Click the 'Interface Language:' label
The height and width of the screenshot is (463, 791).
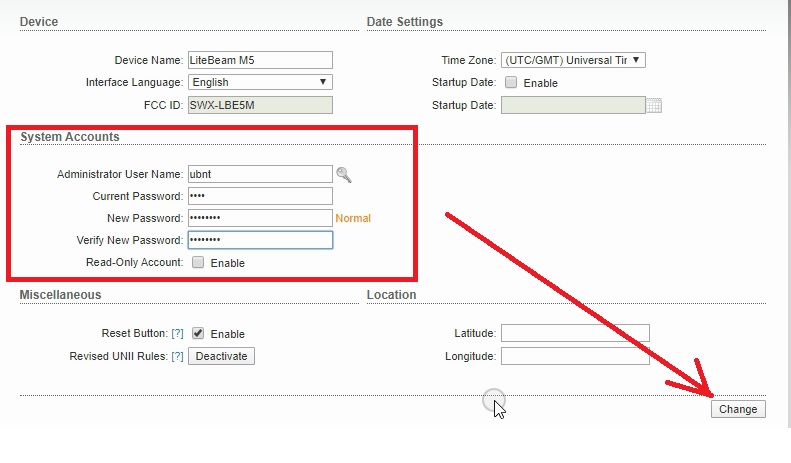point(134,82)
